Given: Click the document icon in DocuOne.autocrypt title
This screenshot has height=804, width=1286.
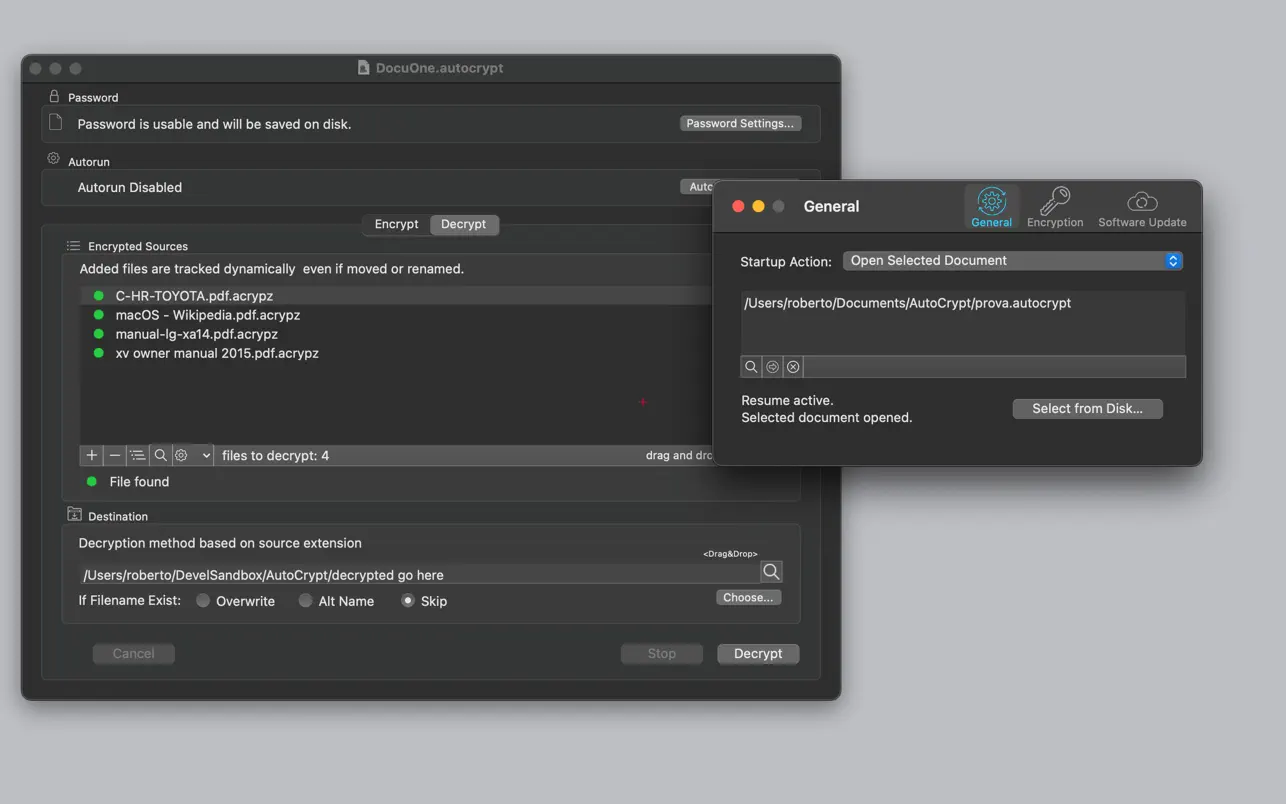Looking at the screenshot, I should coord(364,68).
